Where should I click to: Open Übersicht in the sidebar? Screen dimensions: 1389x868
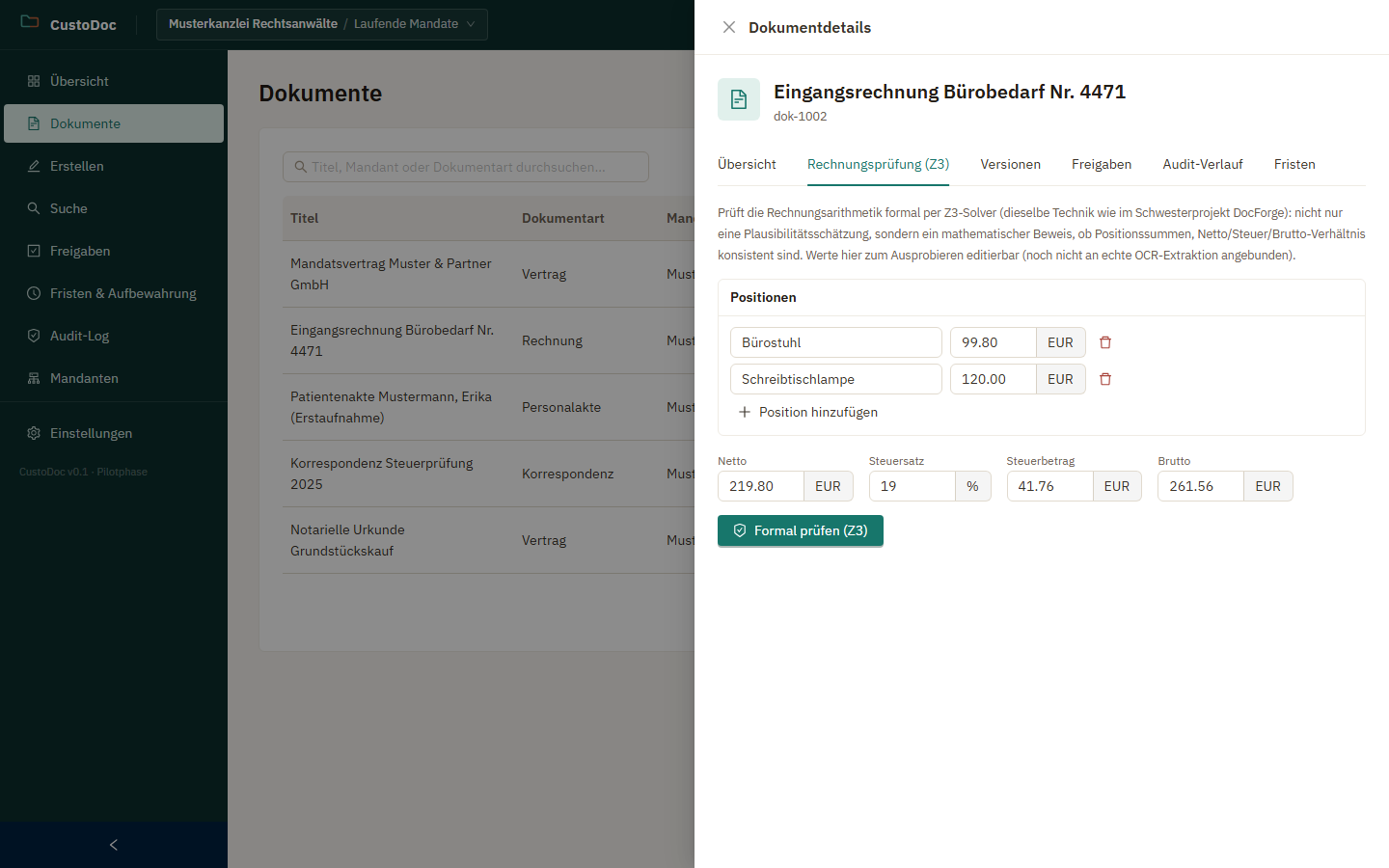[114, 81]
